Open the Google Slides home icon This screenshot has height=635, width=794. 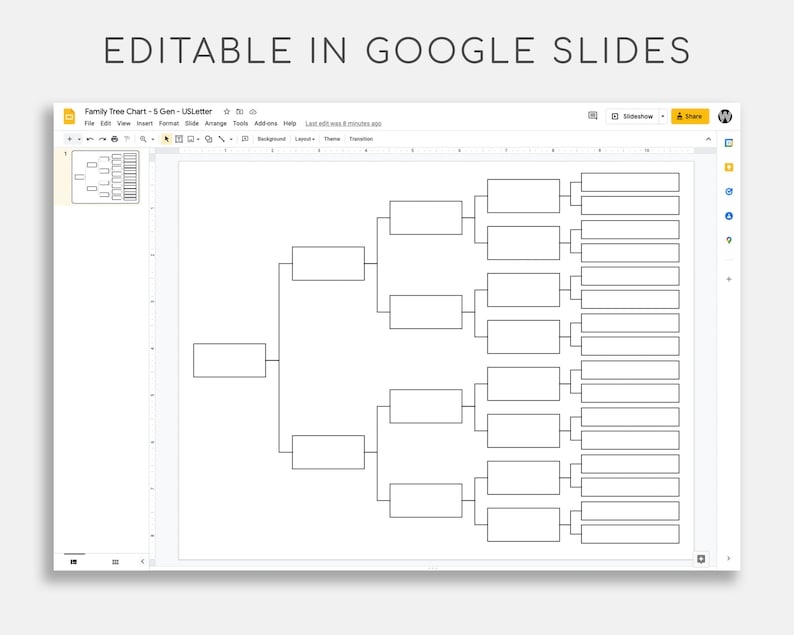pyautogui.click(x=69, y=116)
